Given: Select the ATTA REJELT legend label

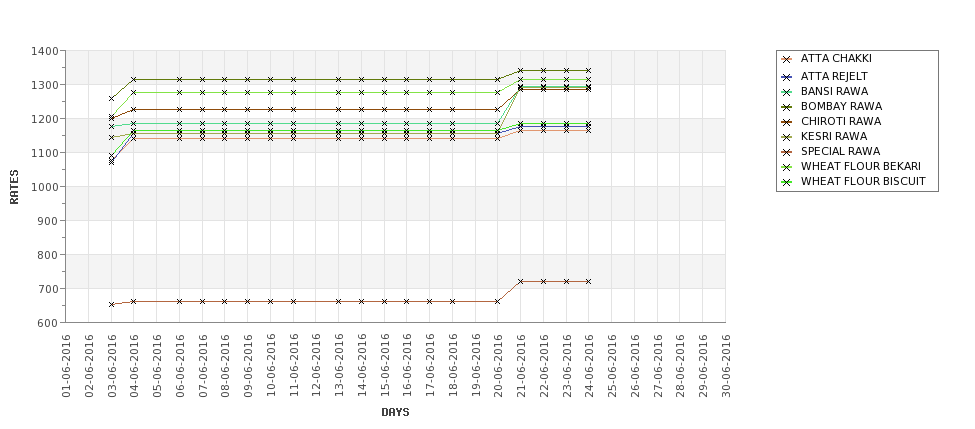Looking at the screenshot, I should pyautogui.click(x=834, y=76).
